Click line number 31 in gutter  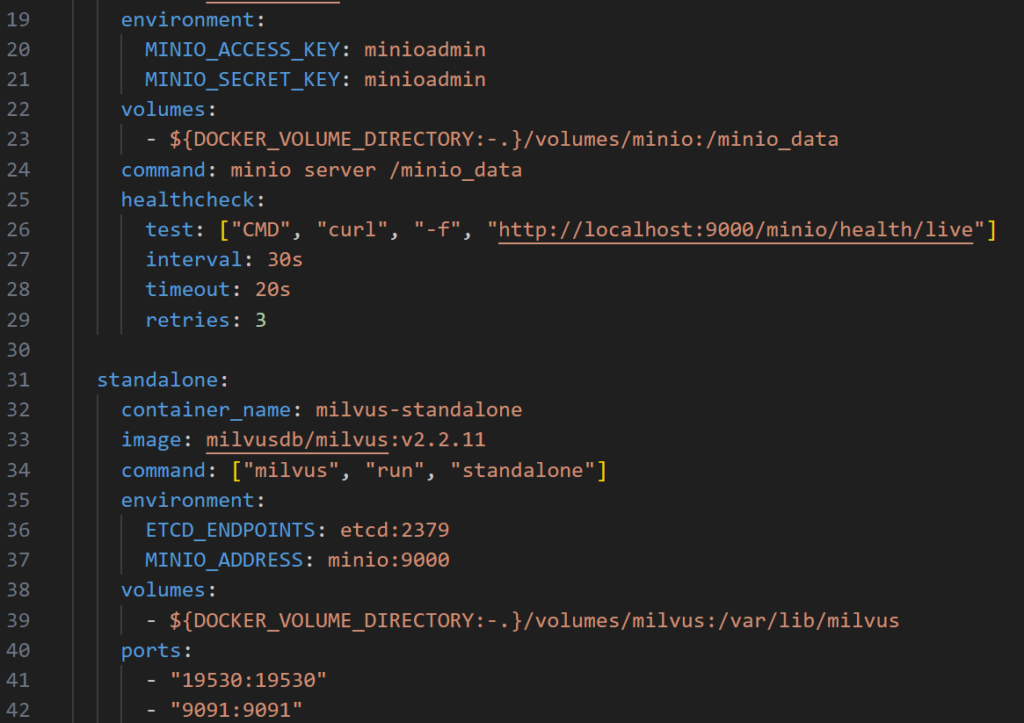click(18, 380)
